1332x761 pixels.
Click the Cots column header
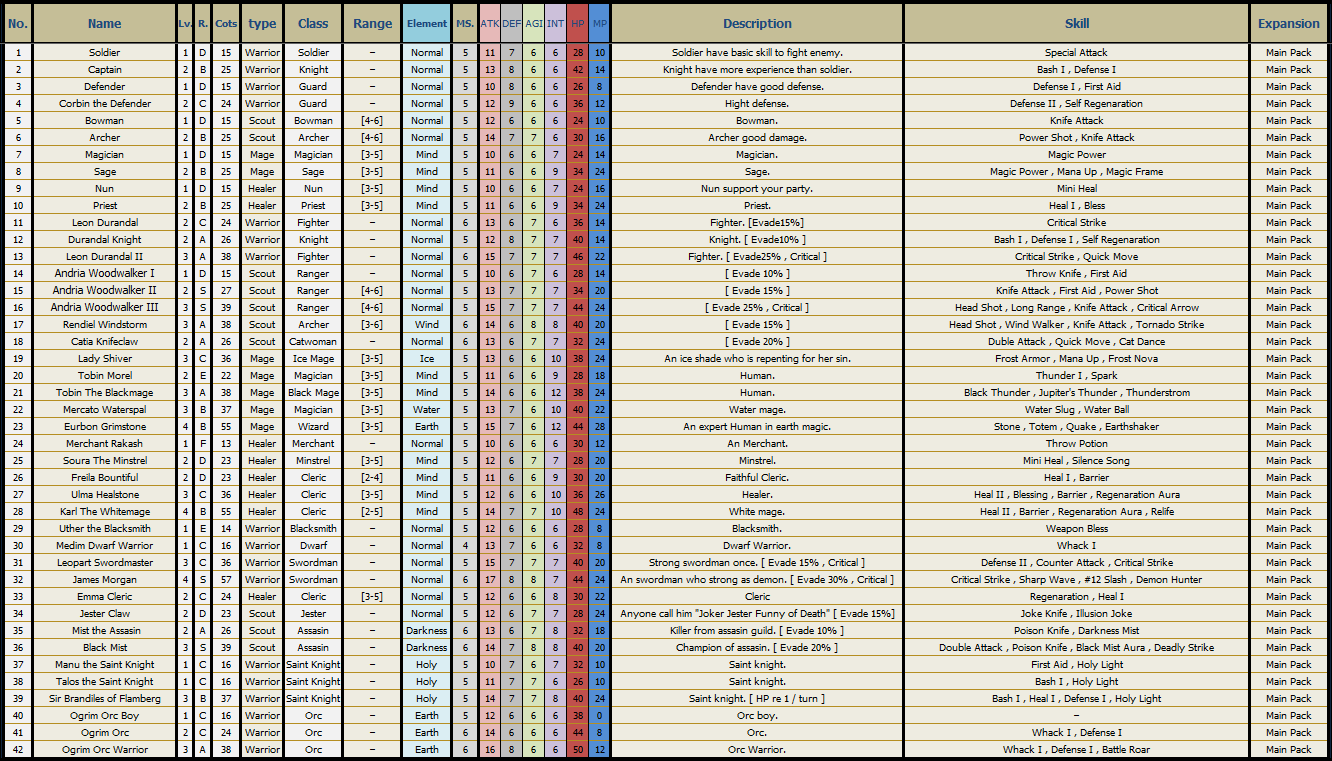click(226, 24)
